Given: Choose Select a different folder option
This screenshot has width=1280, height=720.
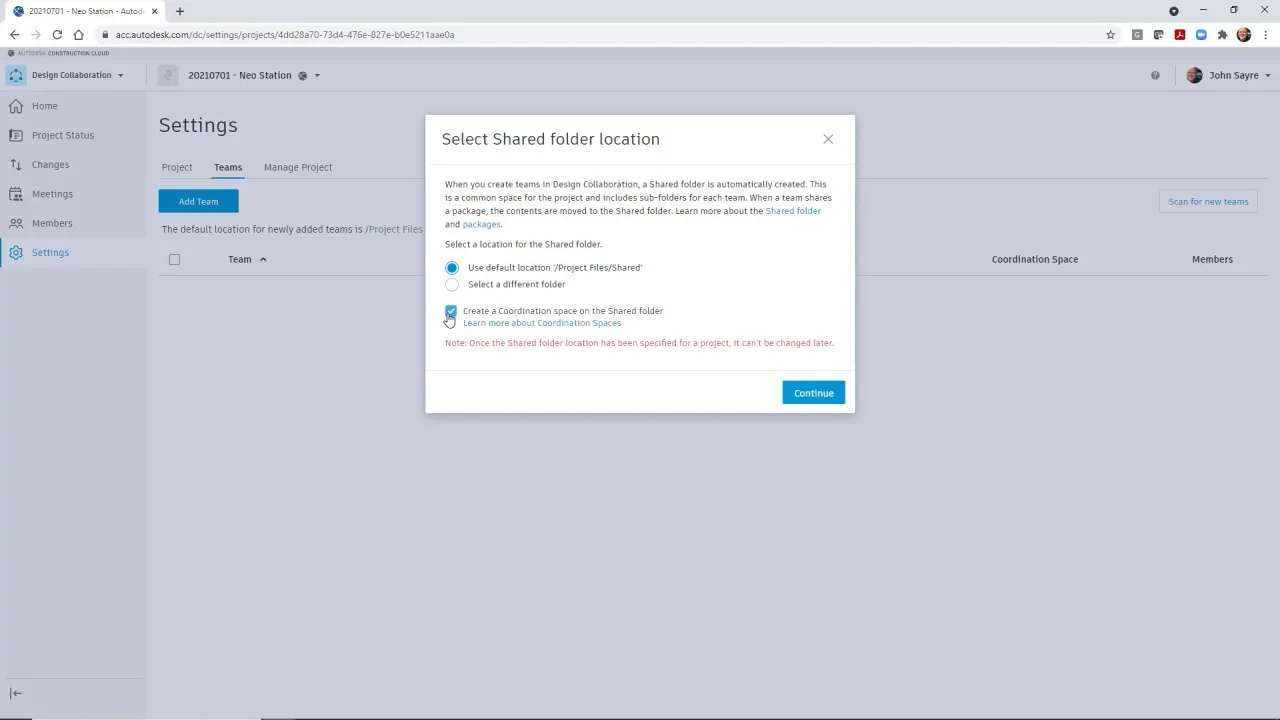Looking at the screenshot, I should coord(452,284).
